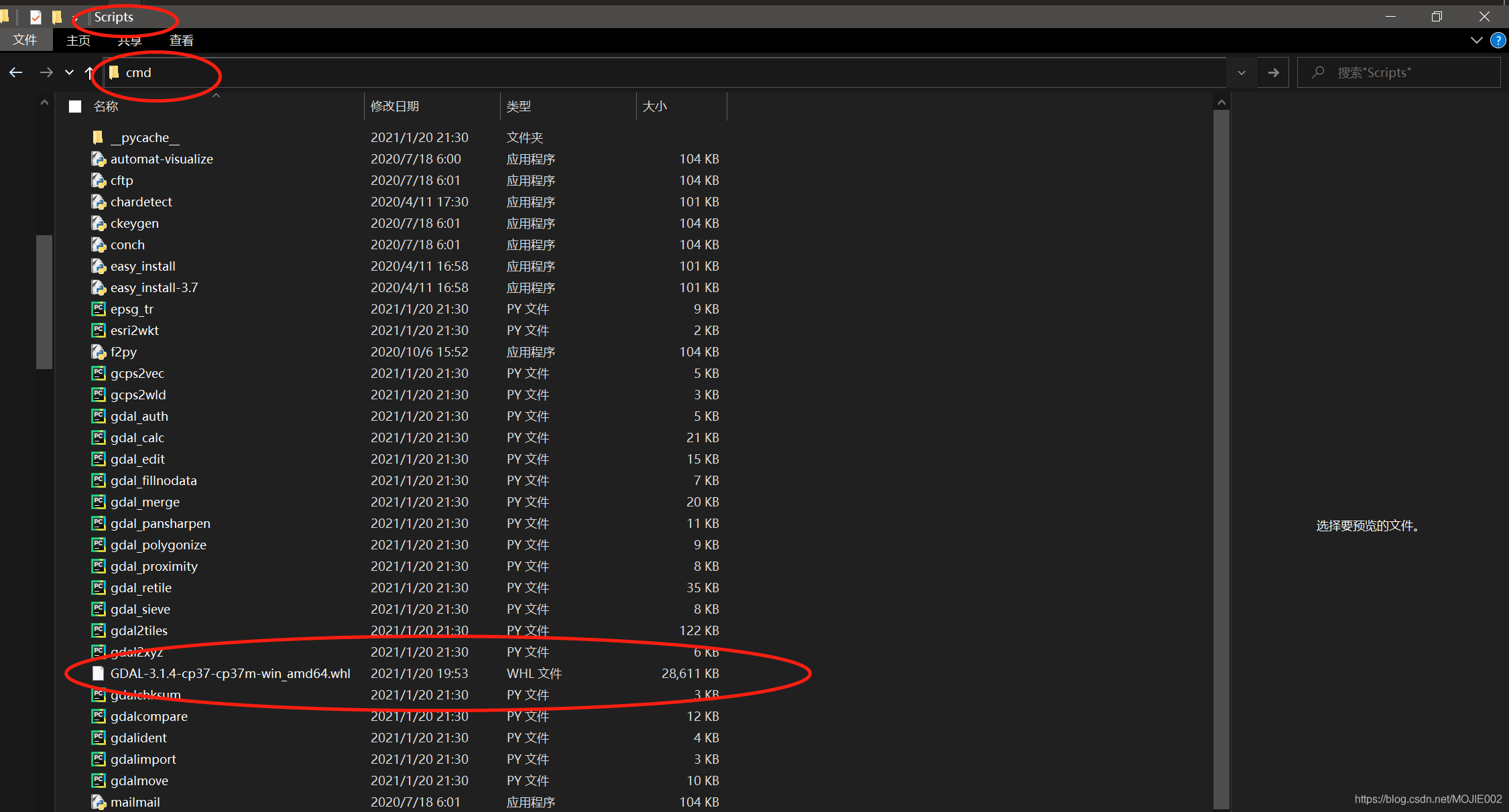The width and height of the screenshot is (1509, 812).
Task: Select the gdalident file name
Action: click(x=139, y=738)
